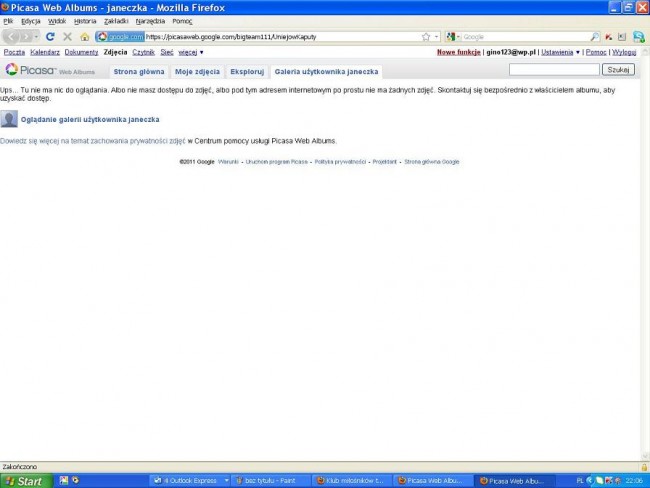This screenshot has height=488, width=650.
Task: Click the stop loading X icon
Action: (67, 36)
